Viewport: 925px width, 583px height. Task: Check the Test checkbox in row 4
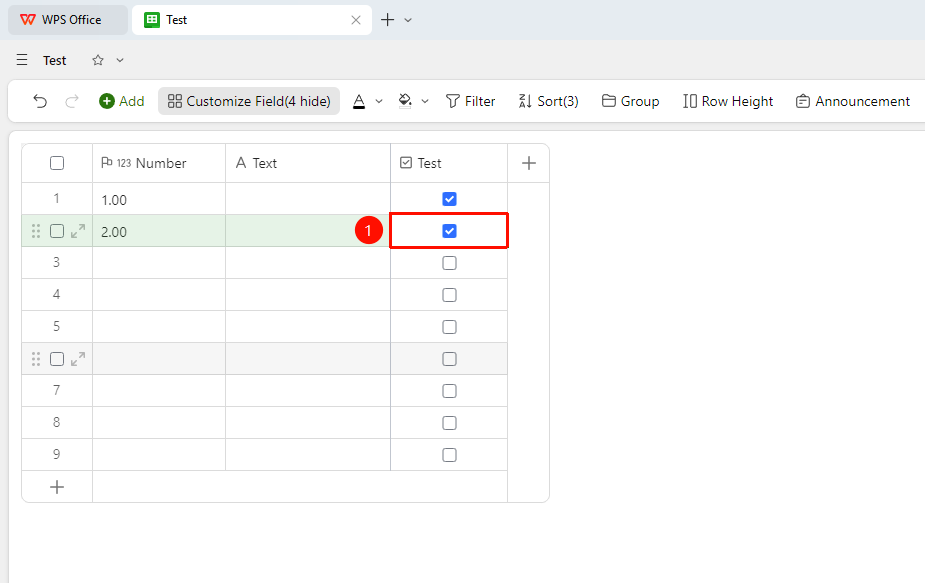coord(449,294)
